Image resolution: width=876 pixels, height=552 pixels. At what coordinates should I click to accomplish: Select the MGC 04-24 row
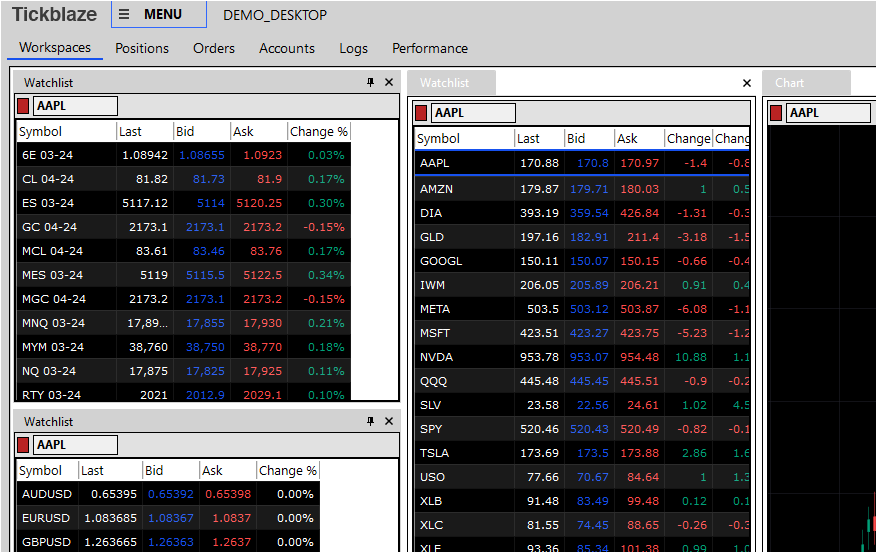point(184,299)
